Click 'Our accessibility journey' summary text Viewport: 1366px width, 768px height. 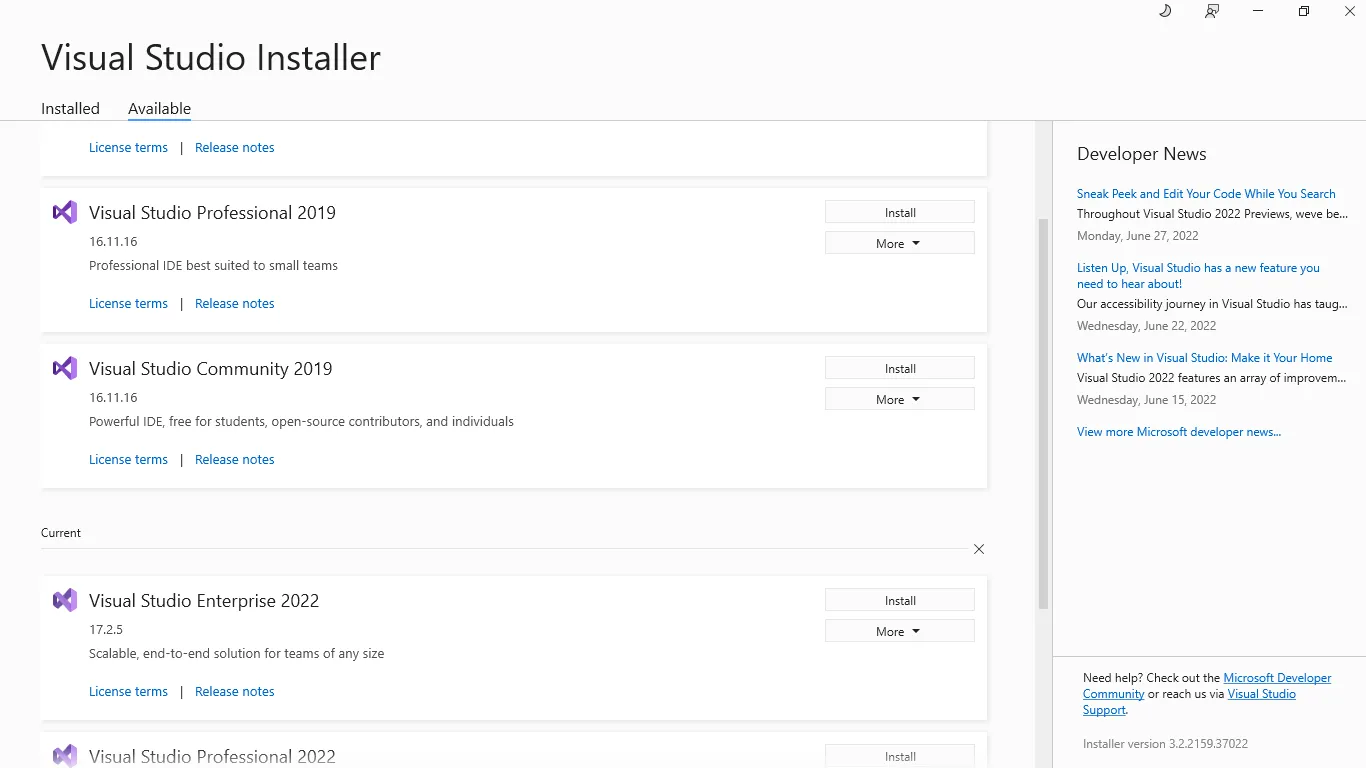tap(1212, 304)
